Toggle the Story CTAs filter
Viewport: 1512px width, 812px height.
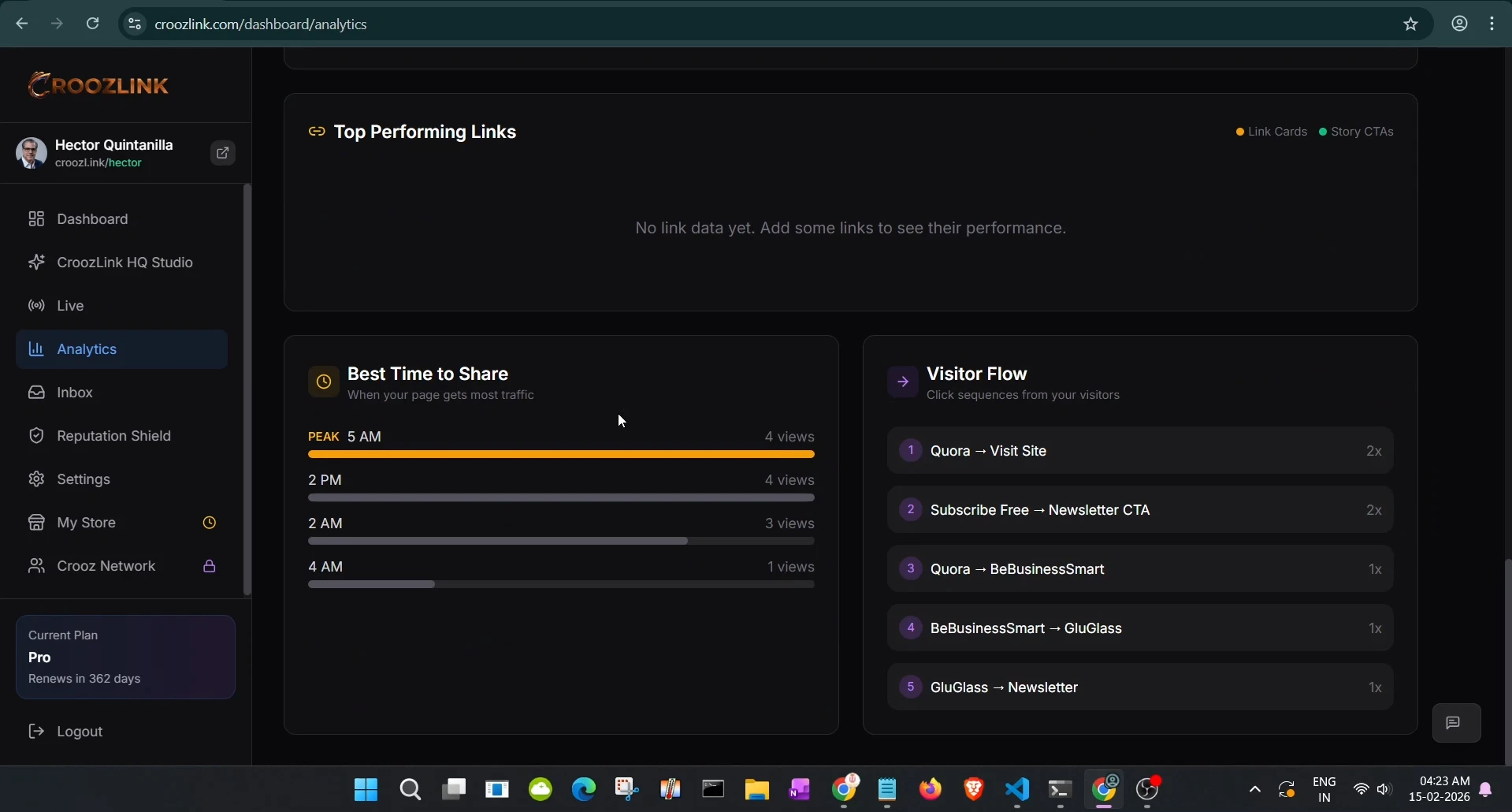point(1357,131)
